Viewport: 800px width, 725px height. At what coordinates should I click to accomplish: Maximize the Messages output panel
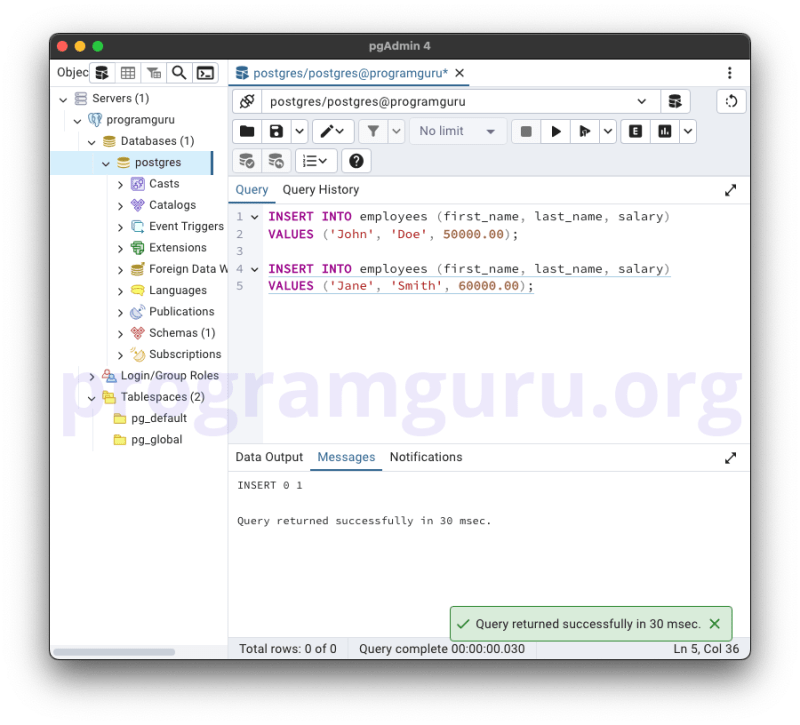tap(731, 458)
